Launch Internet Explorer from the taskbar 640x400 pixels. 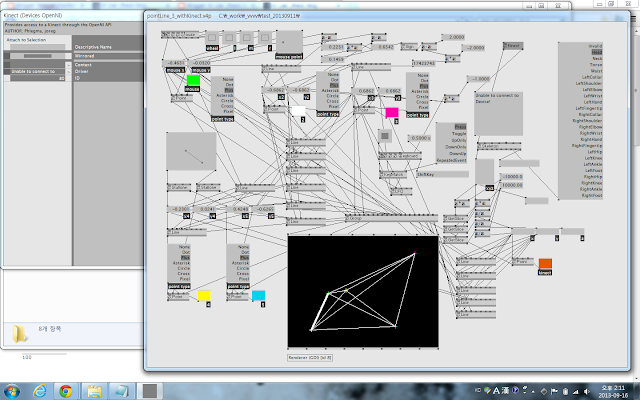coord(40,391)
